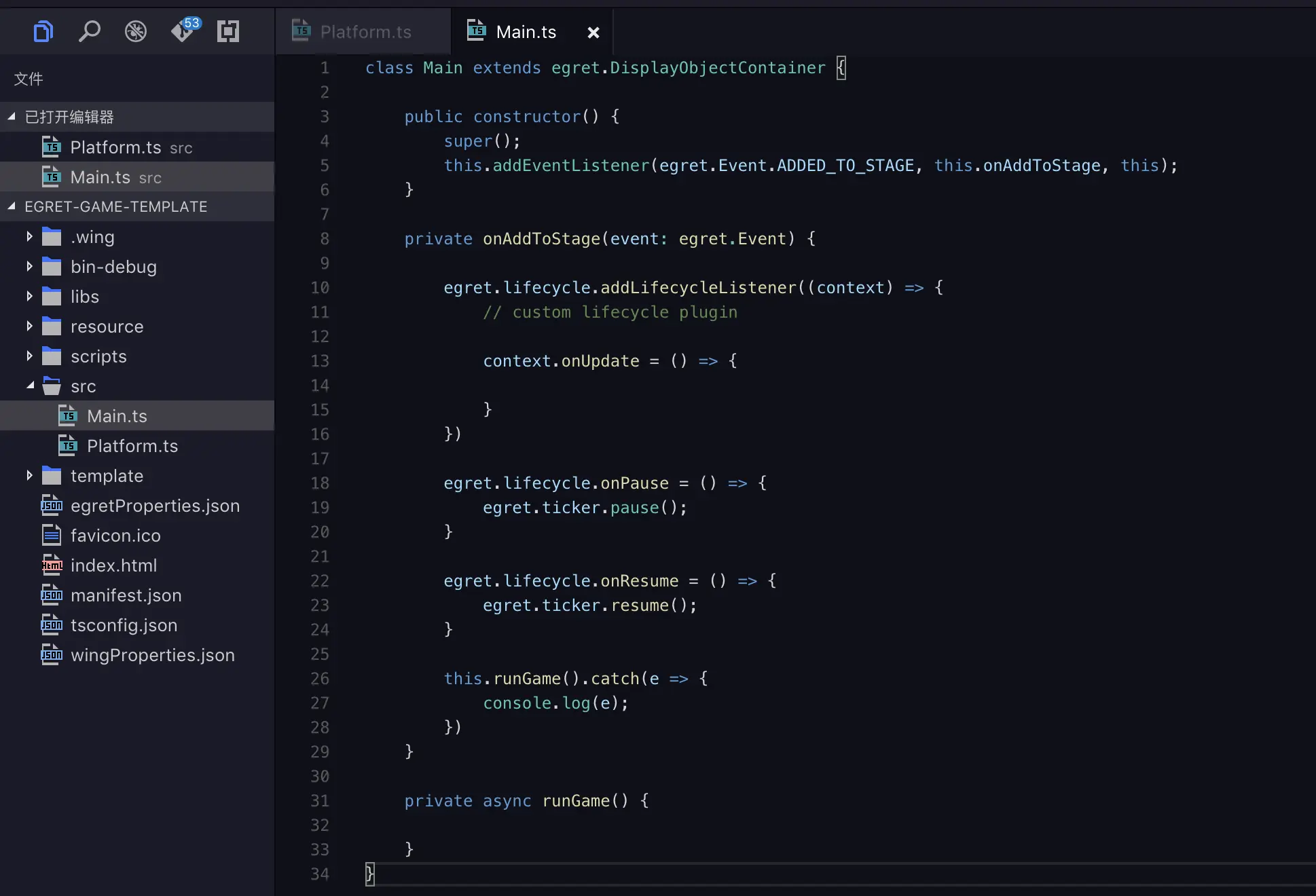Click the favicon.ico file icon
Viewport: 1316px width, 896px height.
click(52, 536)
